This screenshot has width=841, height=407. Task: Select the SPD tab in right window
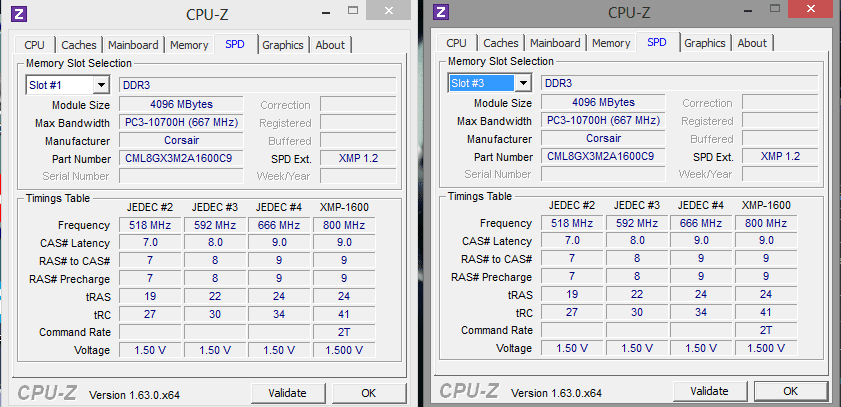(x=657, y=42)
